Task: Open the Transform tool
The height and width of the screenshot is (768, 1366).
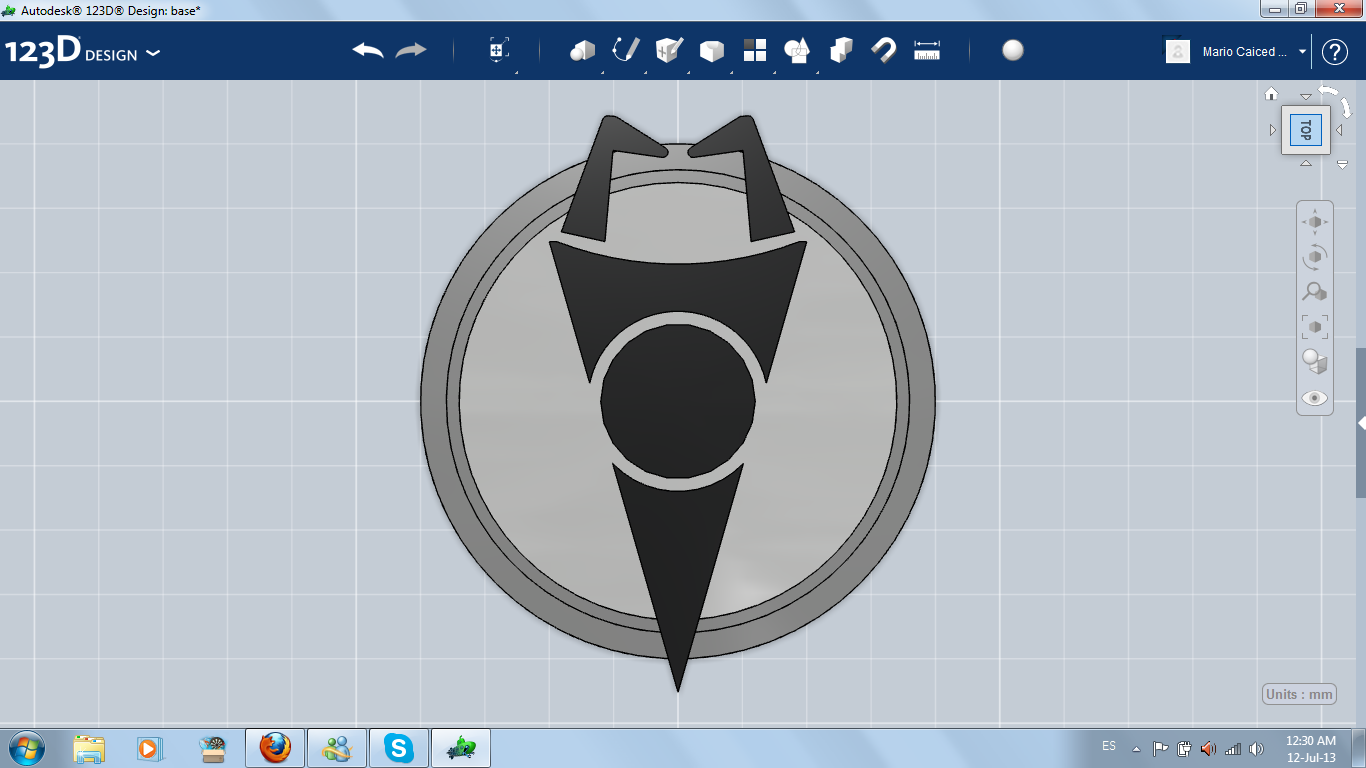Action: [x=499, y=50]
